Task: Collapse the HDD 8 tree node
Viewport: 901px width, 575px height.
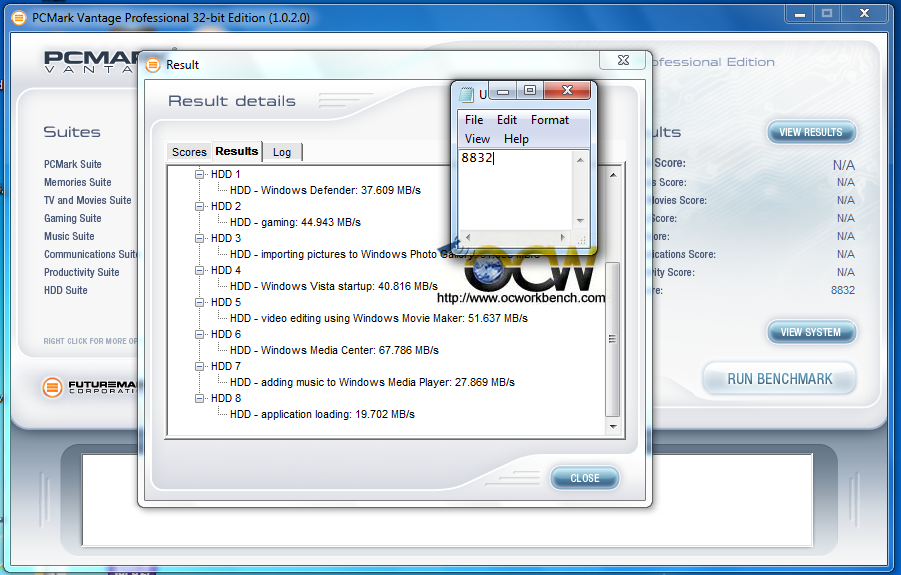Action: (x=199, y=398)
